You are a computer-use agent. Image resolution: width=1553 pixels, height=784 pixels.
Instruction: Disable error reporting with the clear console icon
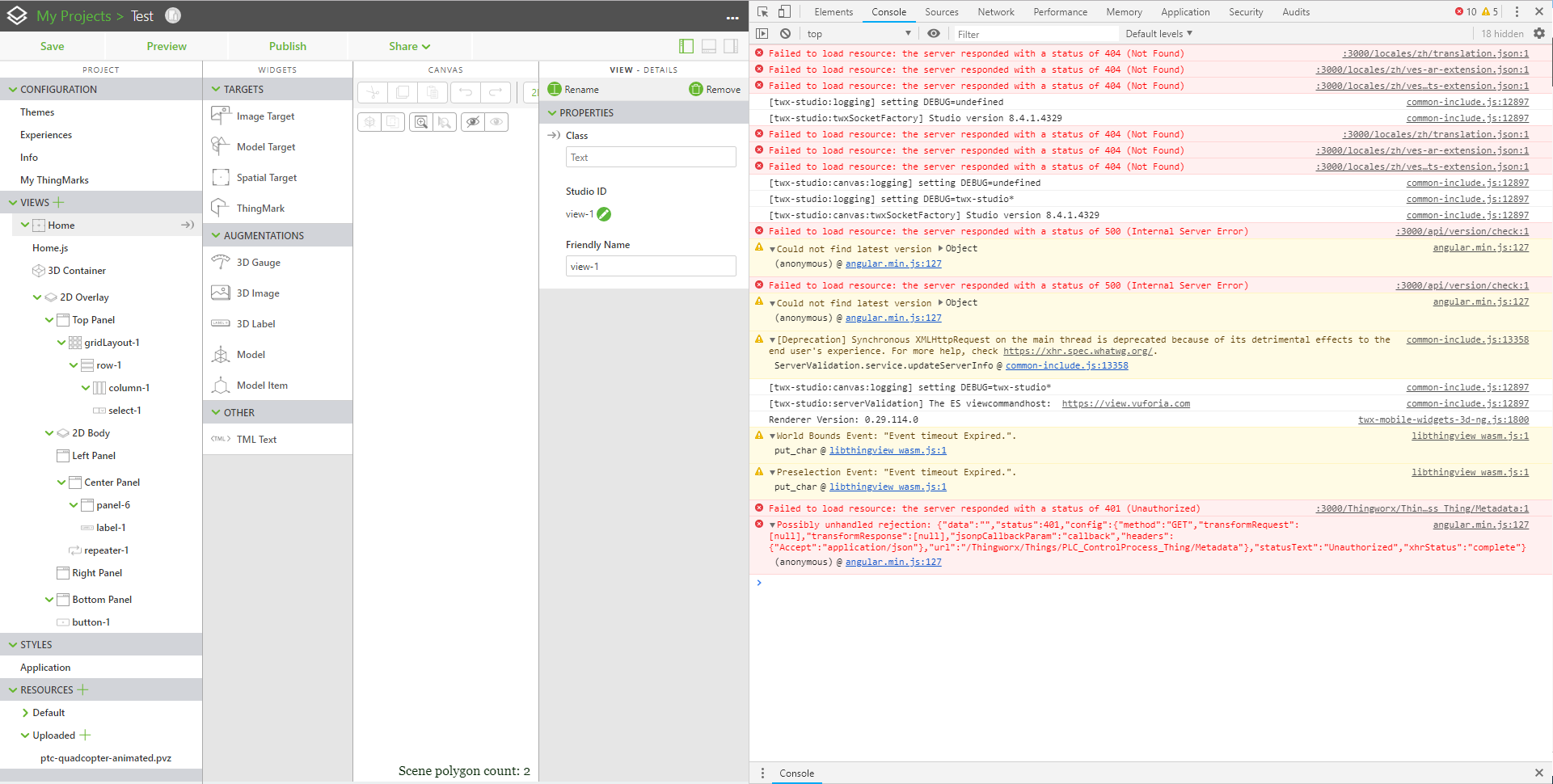click(785, 33)
